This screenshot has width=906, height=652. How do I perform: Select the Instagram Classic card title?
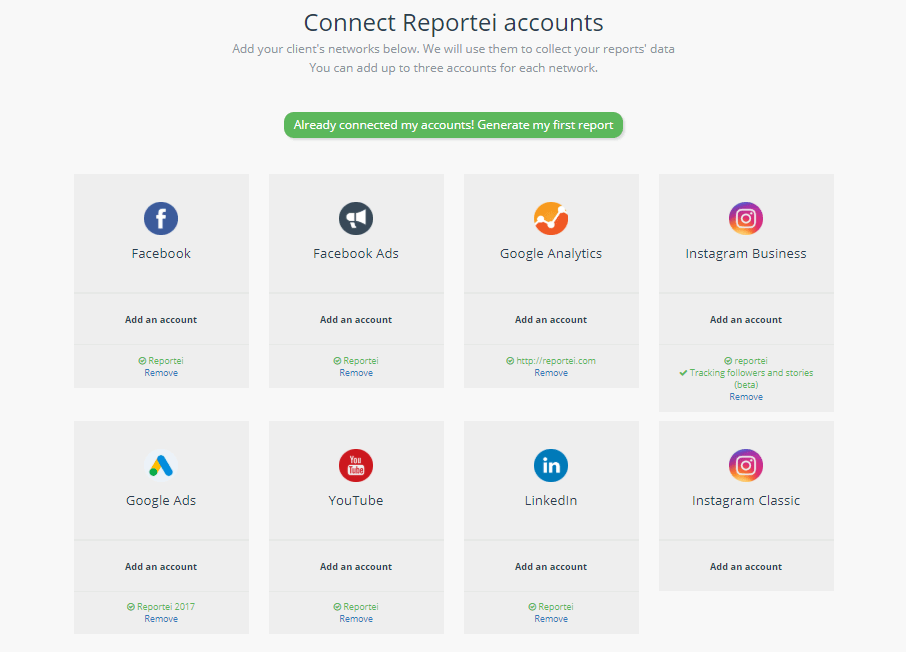point(746,501)
